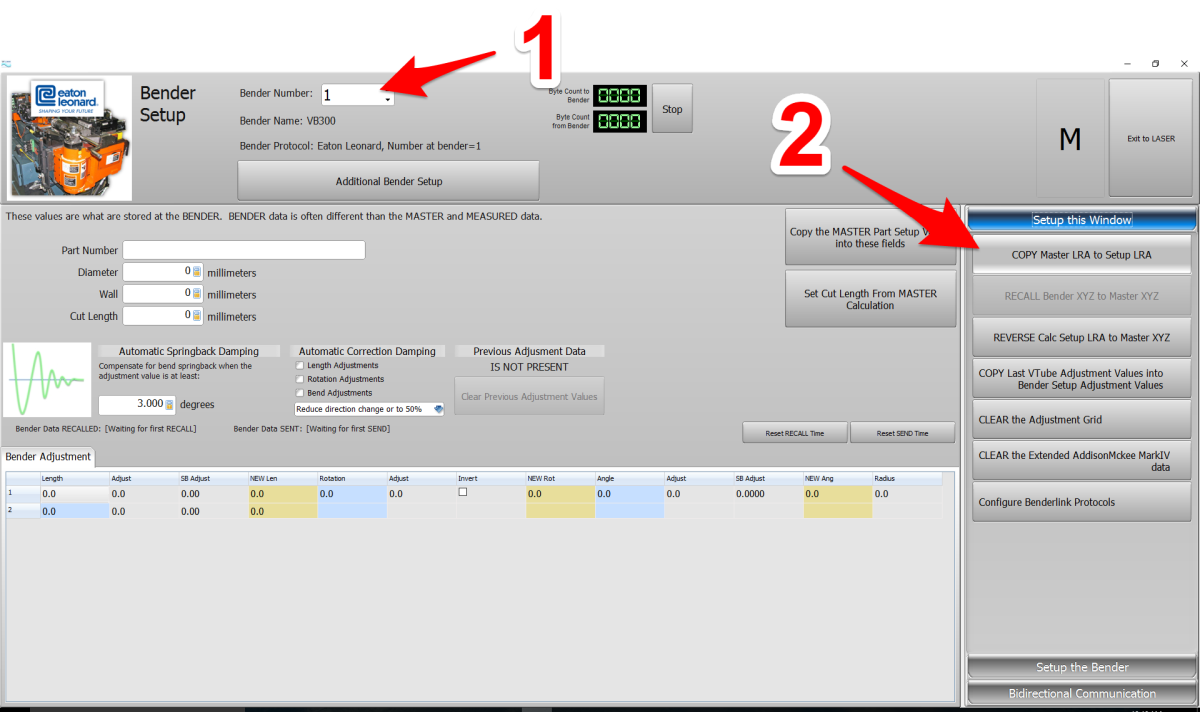1200x712 pixels.
Task: Open the Bender Number dropdown
Action: [x=387, y=98]
